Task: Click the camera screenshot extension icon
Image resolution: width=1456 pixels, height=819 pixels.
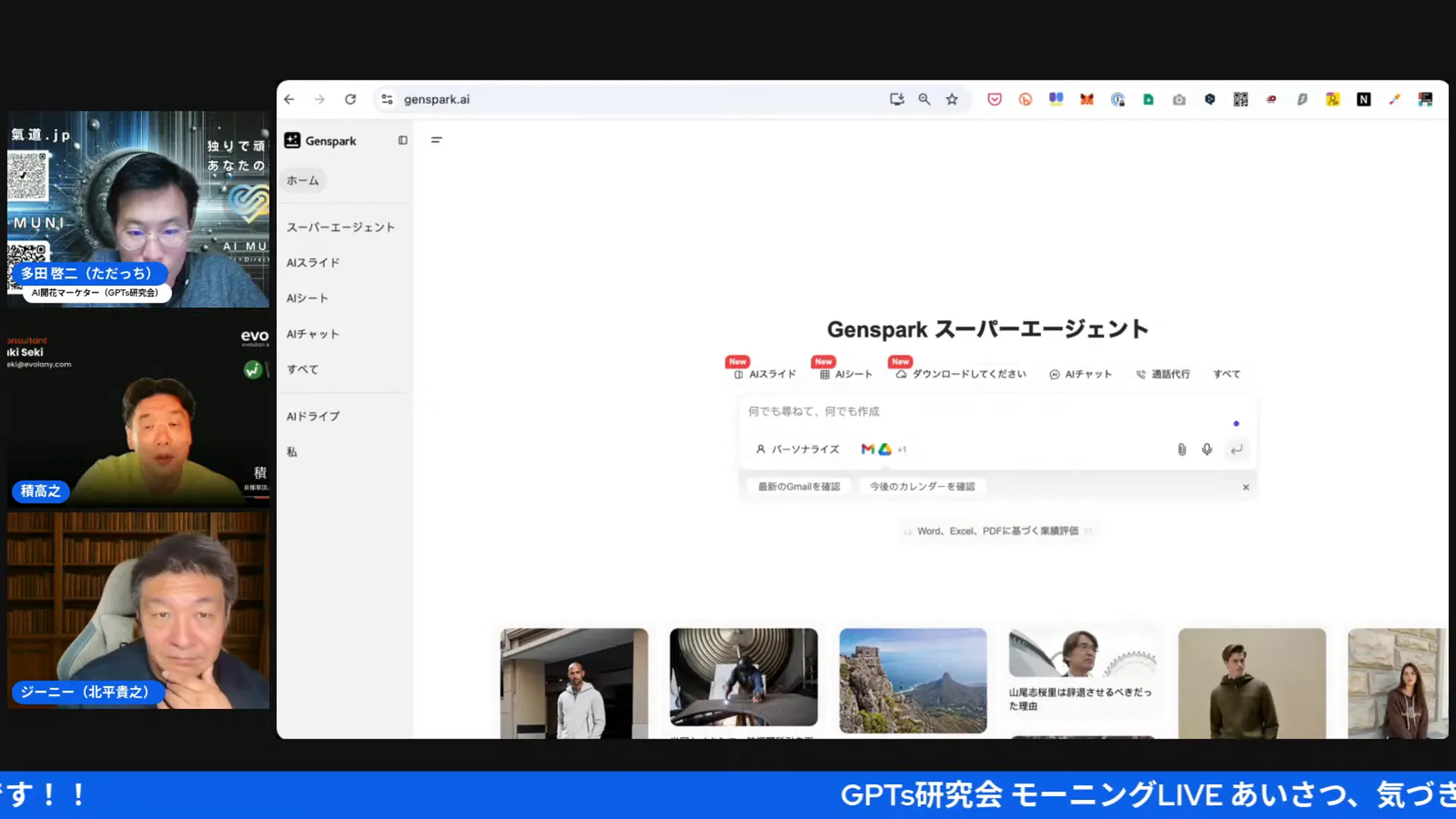Action: pyautogui.click(x=1178, y=99)
